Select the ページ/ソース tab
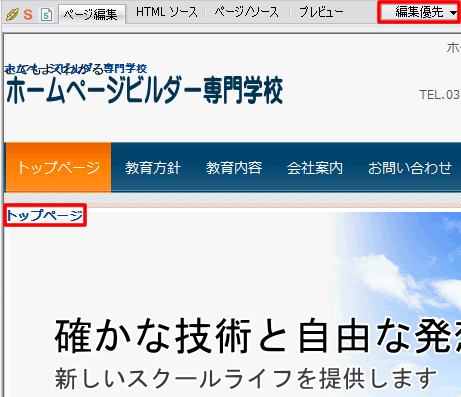This screenshot has width=461, height=397. tap(247, 12)
